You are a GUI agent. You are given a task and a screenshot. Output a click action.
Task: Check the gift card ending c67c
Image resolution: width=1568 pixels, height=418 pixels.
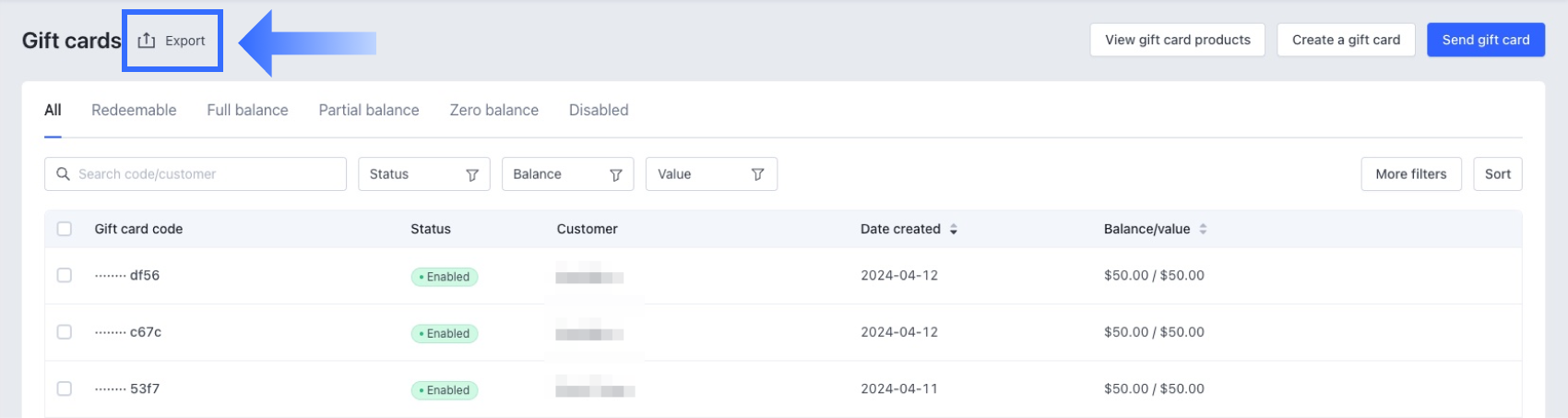click(x=65, y=331)
